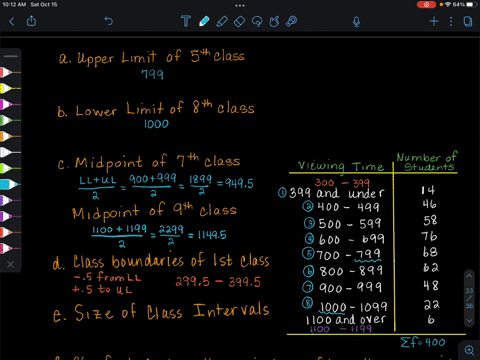This screenshot has height=360, width=480.
Task: Tap the Wi-Fi status icon
Action: pos(448,5)
